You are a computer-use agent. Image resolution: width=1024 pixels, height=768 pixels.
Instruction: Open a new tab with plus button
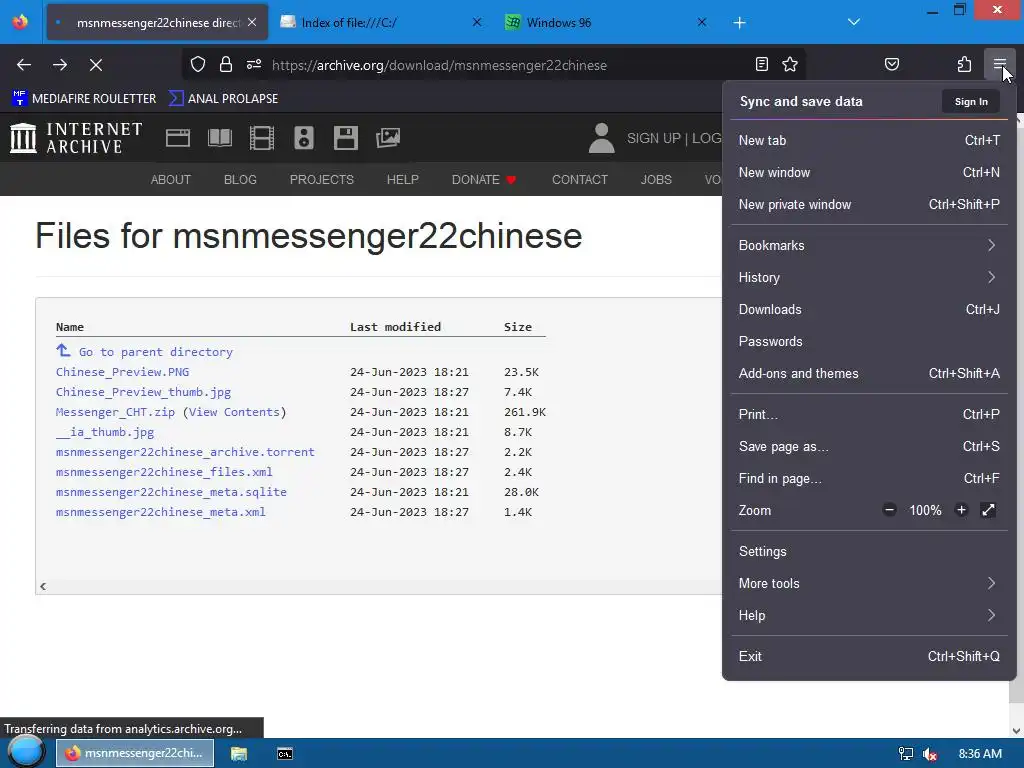(x=739, y=23)
